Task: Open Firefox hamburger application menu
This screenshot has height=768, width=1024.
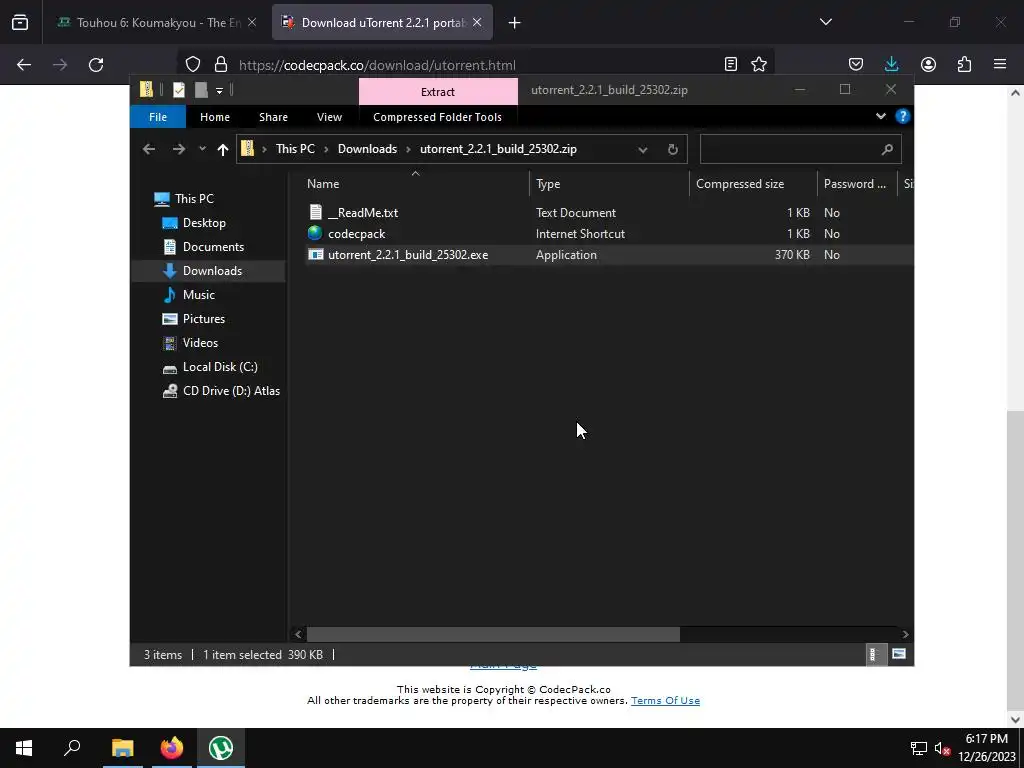Action: (1000, 64)
